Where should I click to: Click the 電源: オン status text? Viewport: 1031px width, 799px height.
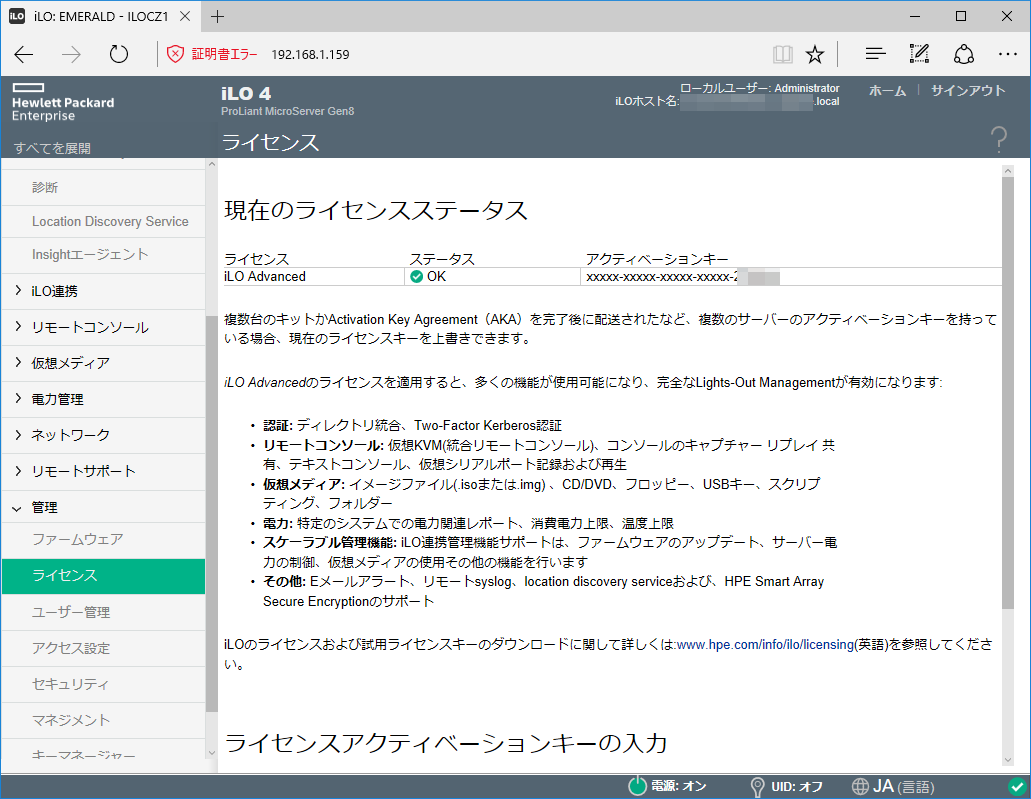coord(679,787)
